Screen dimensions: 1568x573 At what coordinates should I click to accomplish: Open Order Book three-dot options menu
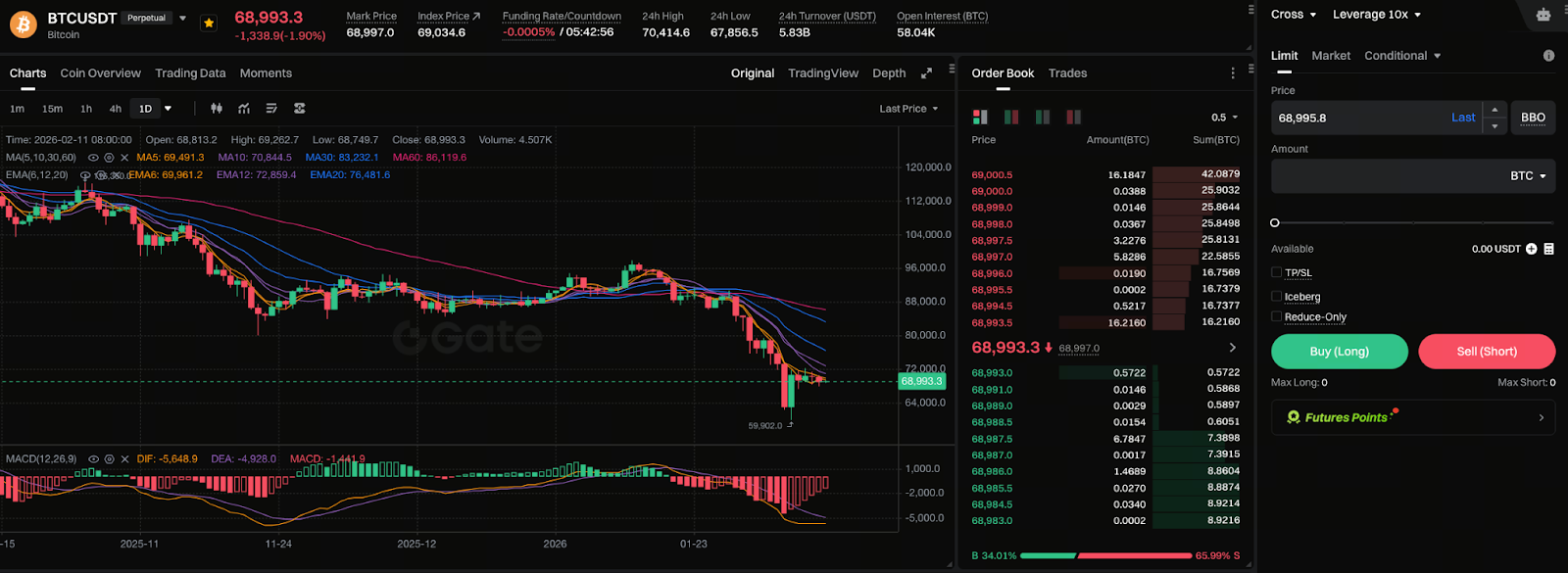1233,73
